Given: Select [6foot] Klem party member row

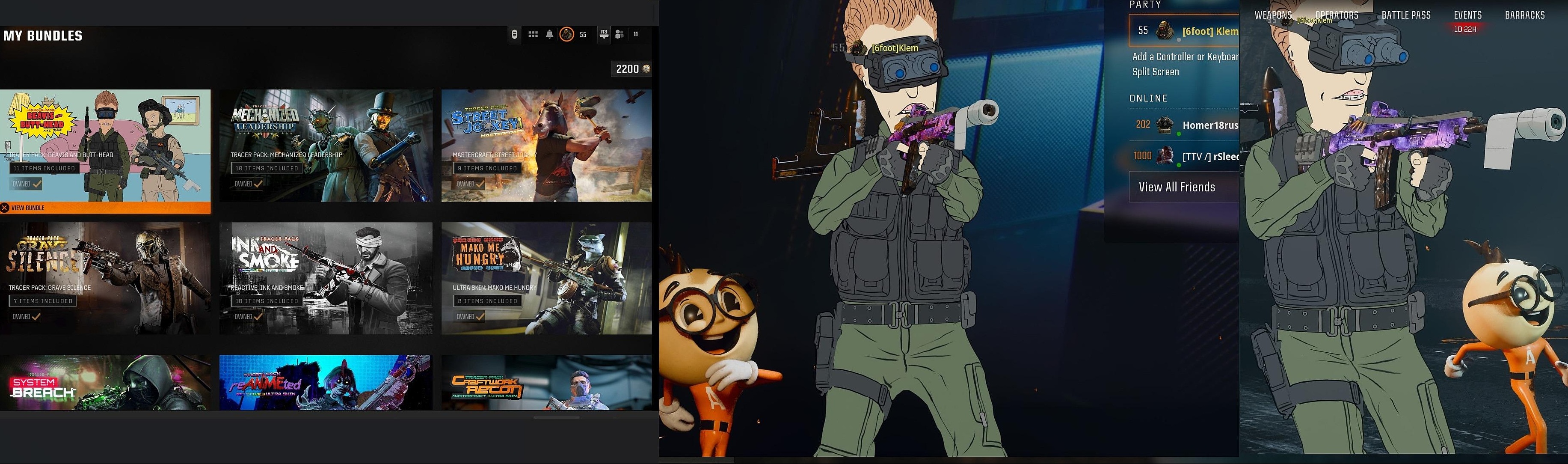Looking at the screenshot, I should point(1184,31).
